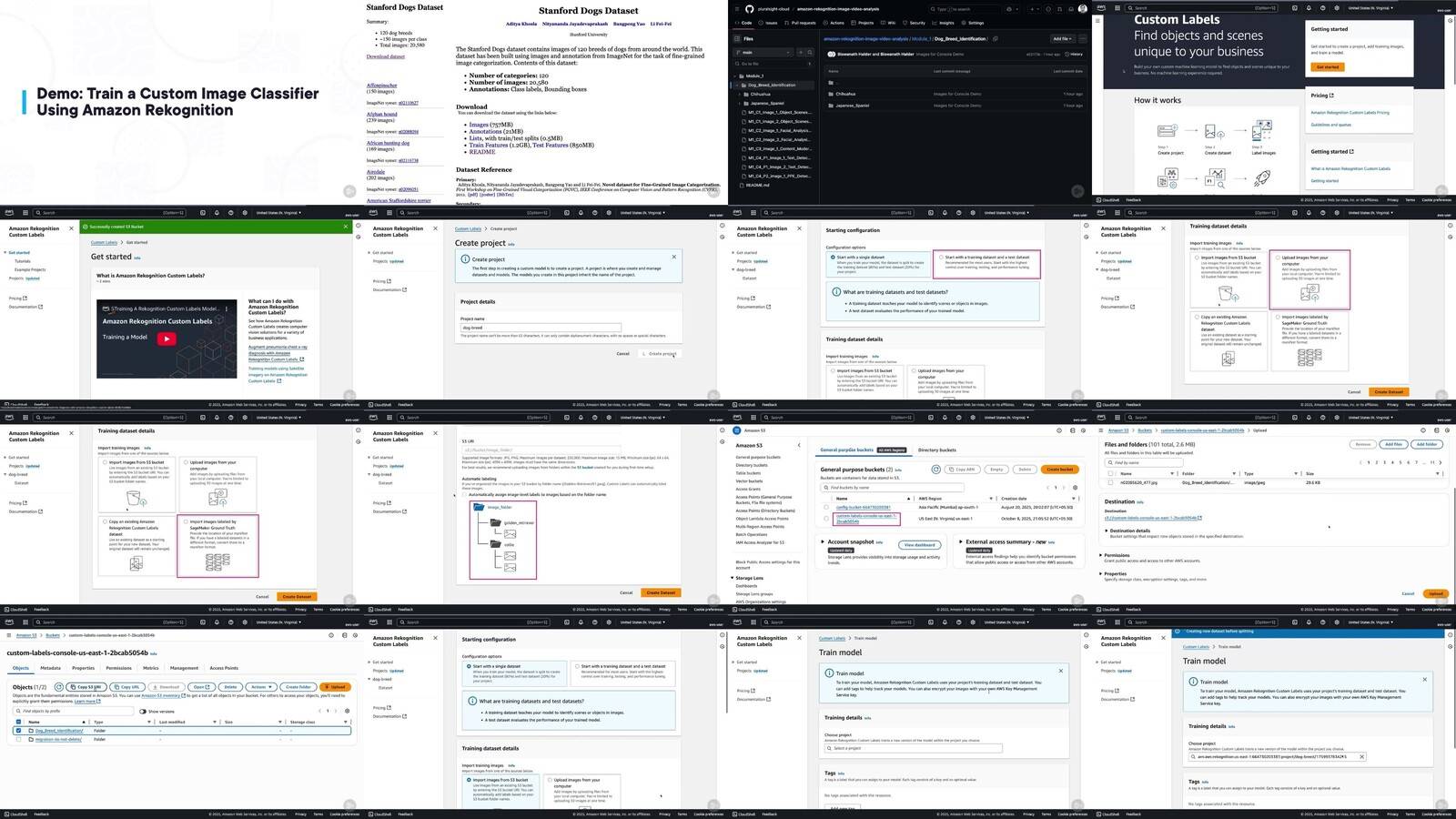
Task: Check the n02085620_477.jpg file row in Upload
Action: pos(1110,483)
